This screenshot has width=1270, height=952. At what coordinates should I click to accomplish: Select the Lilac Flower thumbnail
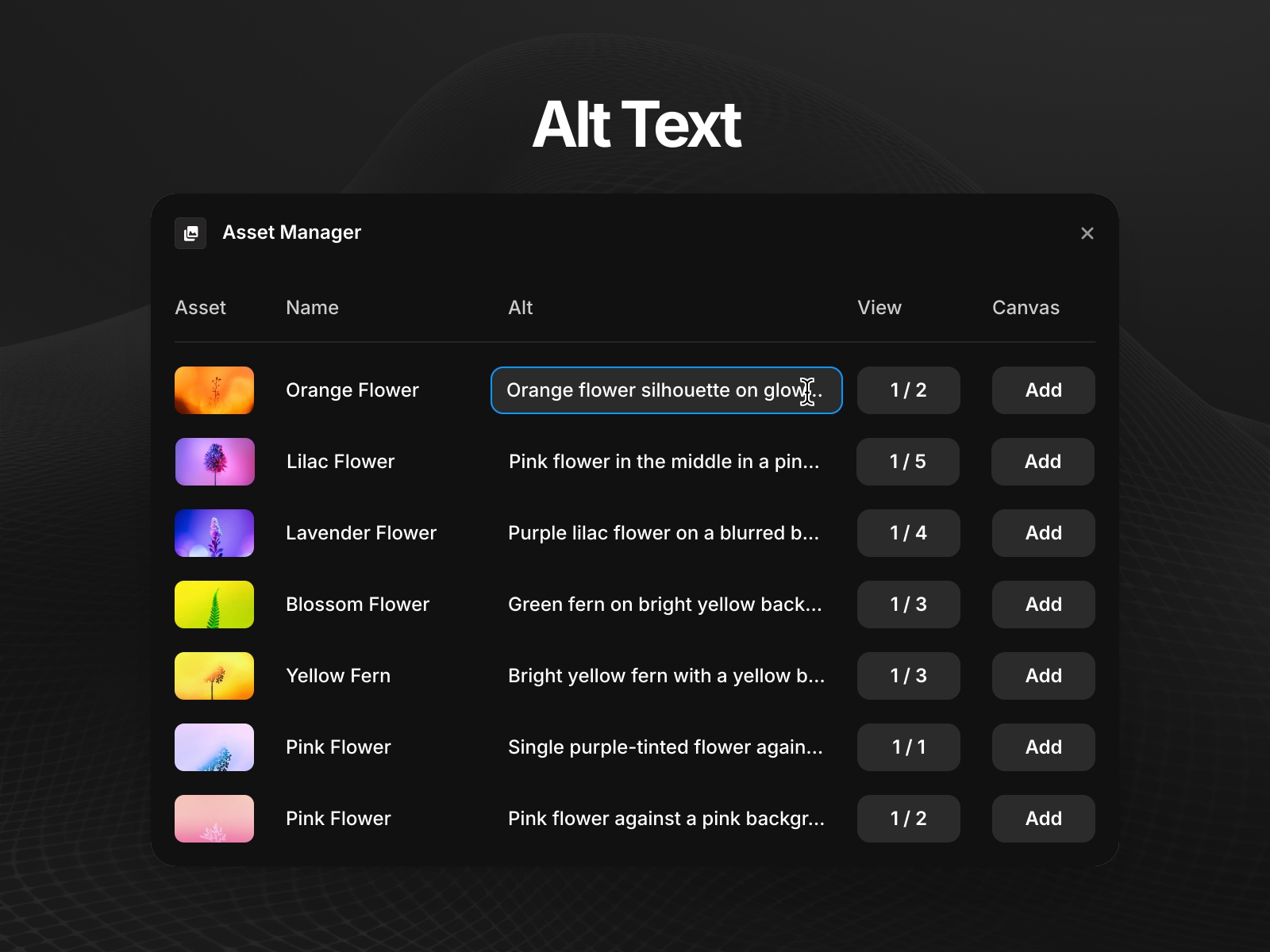tap(214, 462)
